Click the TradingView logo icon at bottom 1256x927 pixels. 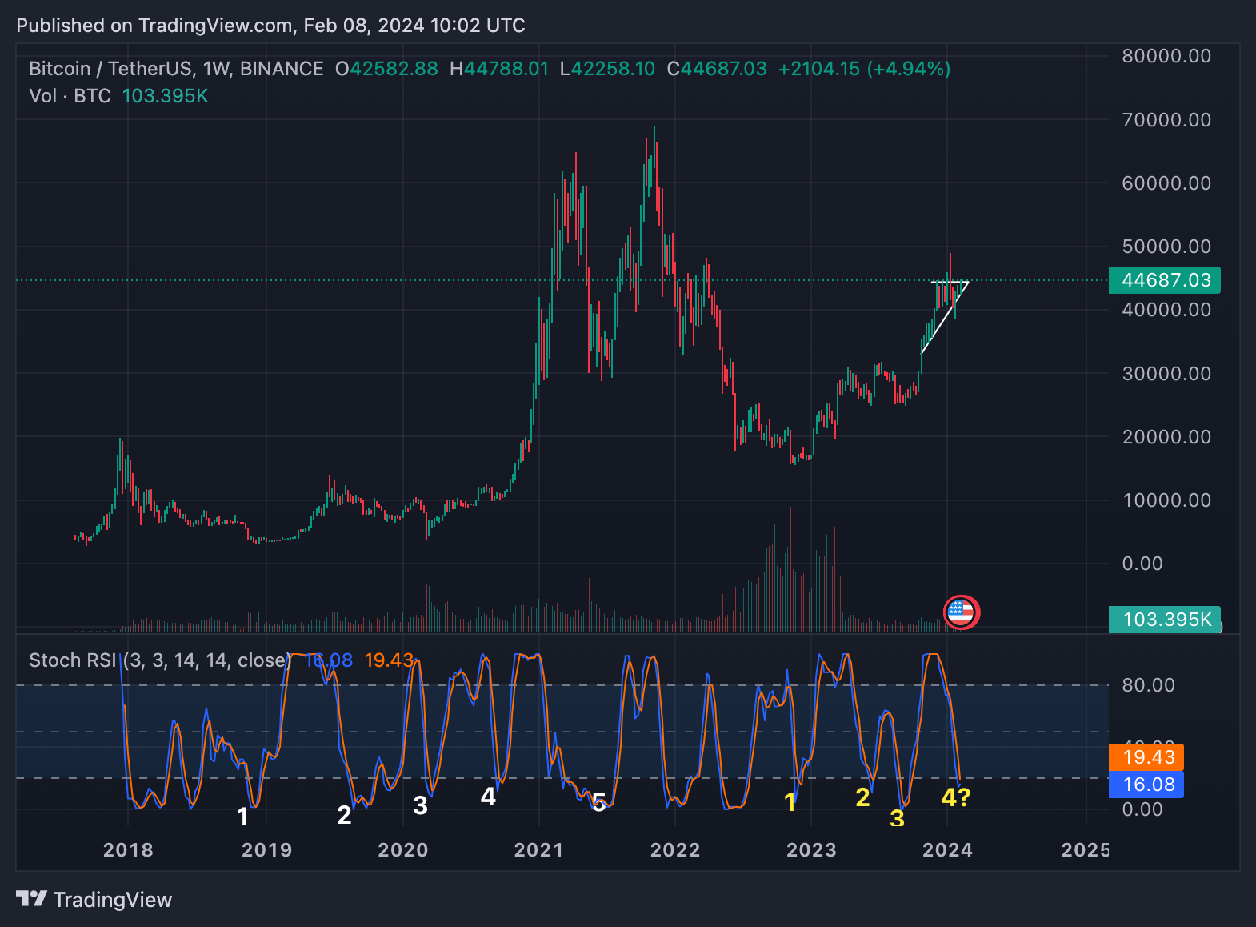(31, 899)
